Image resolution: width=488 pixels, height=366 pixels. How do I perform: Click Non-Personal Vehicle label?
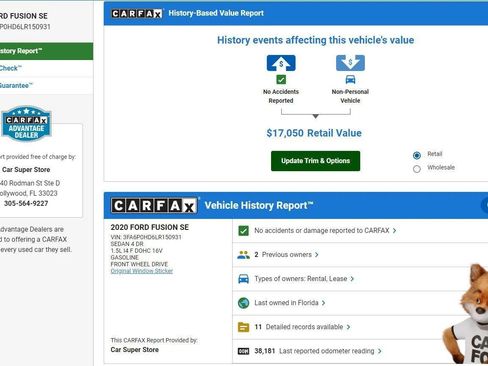pos(350,96)
